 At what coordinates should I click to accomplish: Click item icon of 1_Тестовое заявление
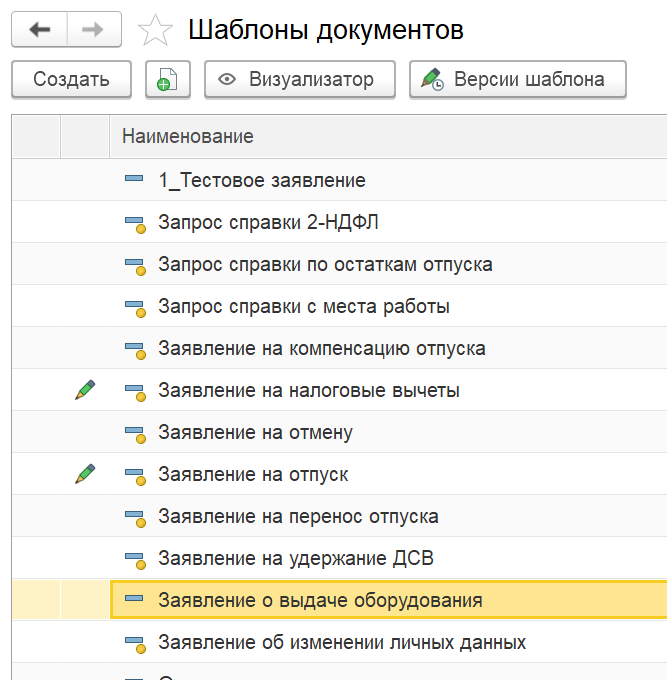(134, 180)
